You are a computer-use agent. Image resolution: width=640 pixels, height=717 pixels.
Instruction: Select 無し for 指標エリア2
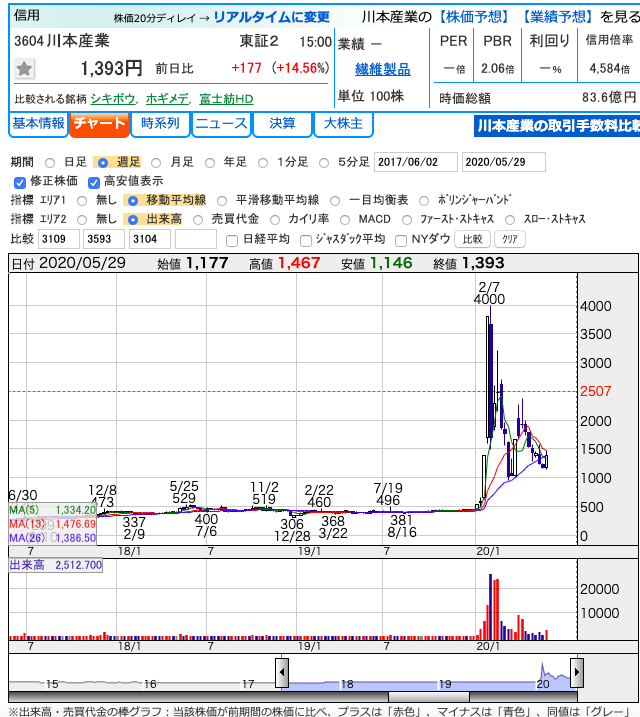click(x=82, y=220)
